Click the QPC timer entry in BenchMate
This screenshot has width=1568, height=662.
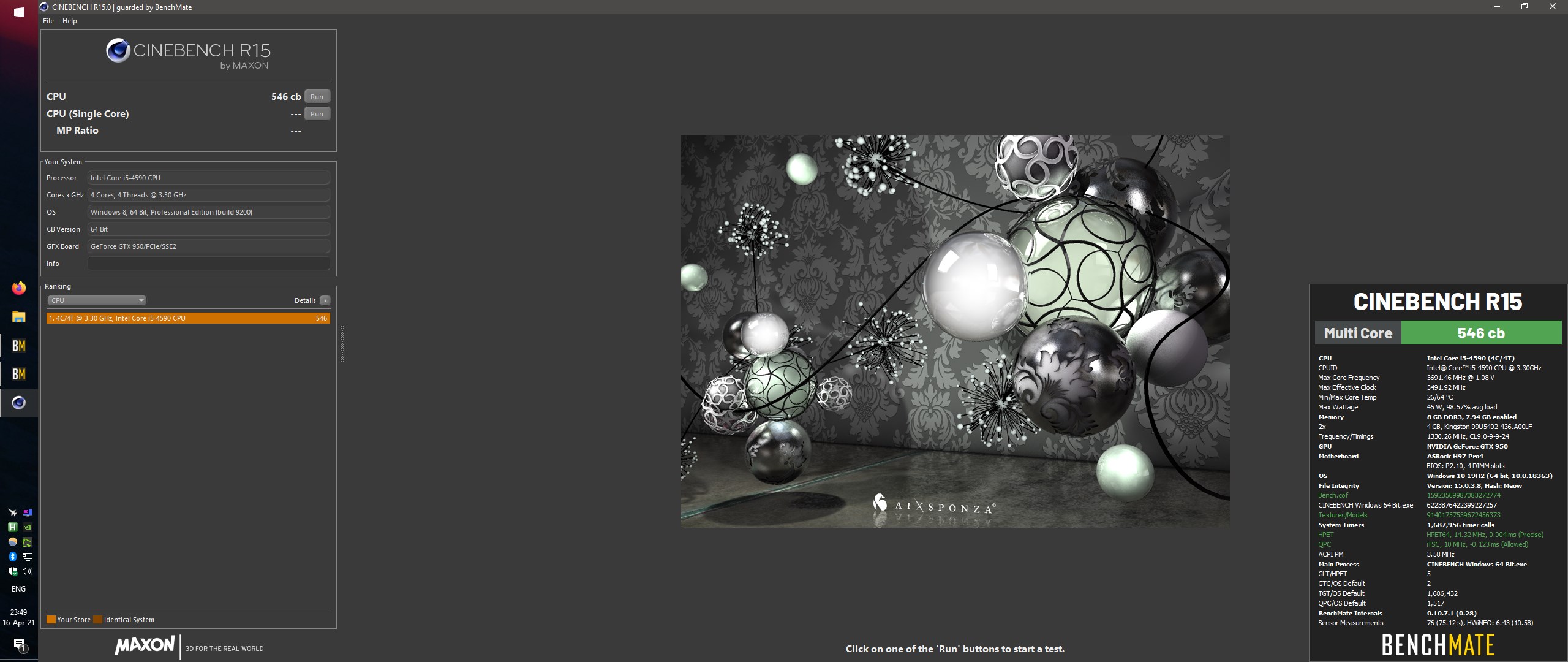[1325, 544]
